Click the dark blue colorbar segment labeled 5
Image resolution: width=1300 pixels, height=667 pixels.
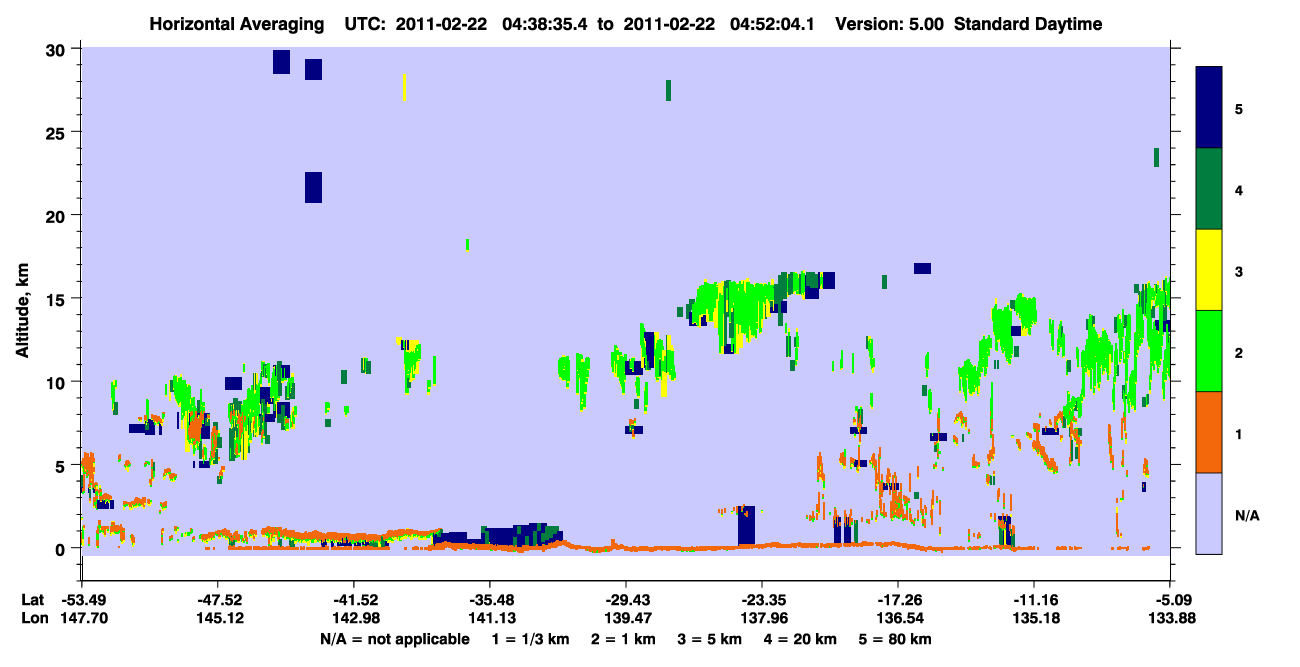pos(1209,108)
